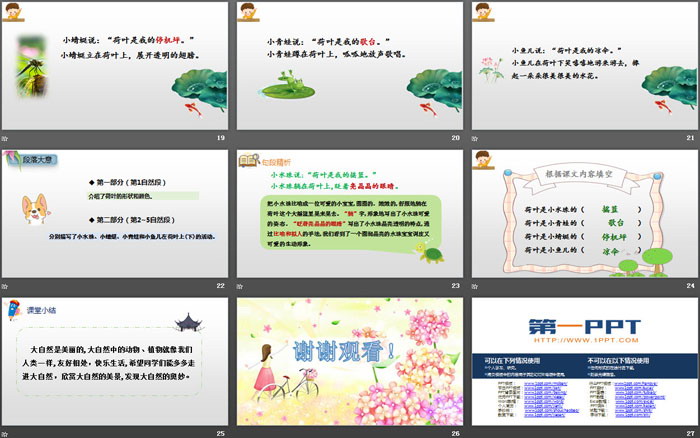Select slide 27 thumbnail with 第一PPT logo
700x438 pixels.
[585, 361]
